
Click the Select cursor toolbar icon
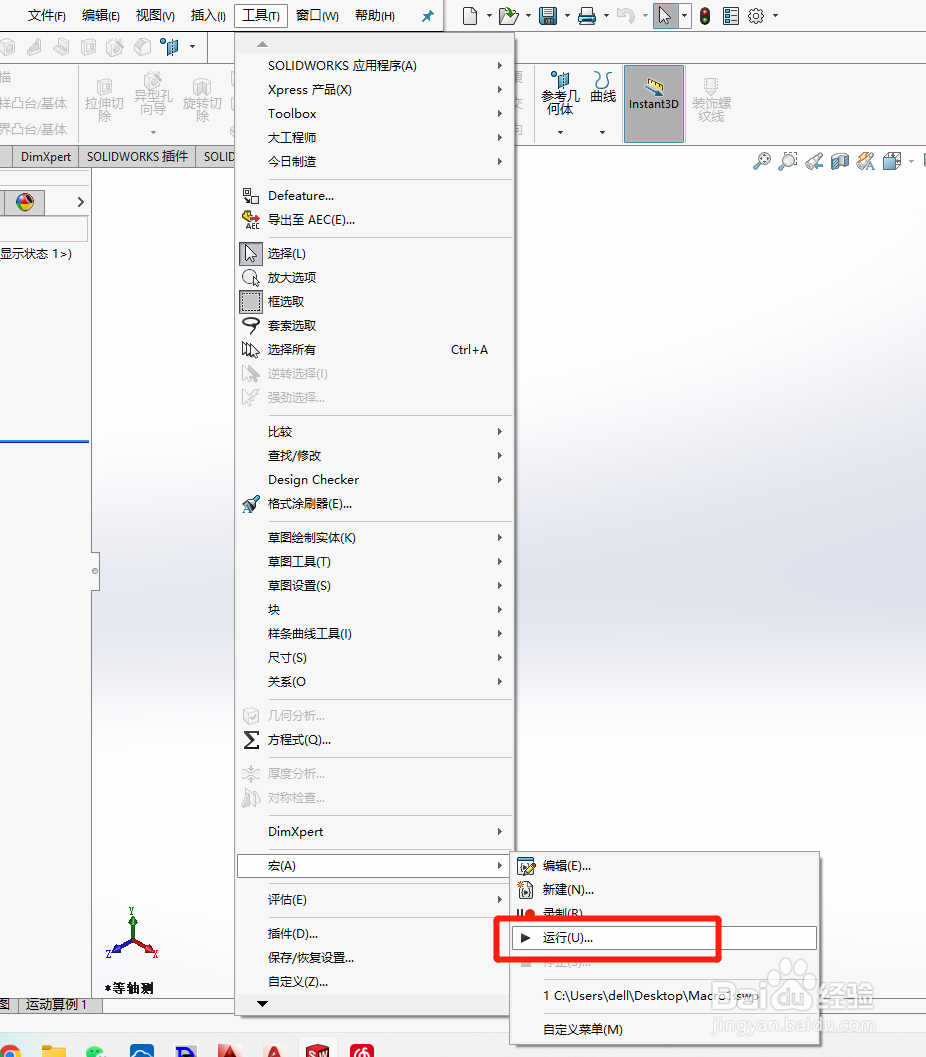(665, 16)
